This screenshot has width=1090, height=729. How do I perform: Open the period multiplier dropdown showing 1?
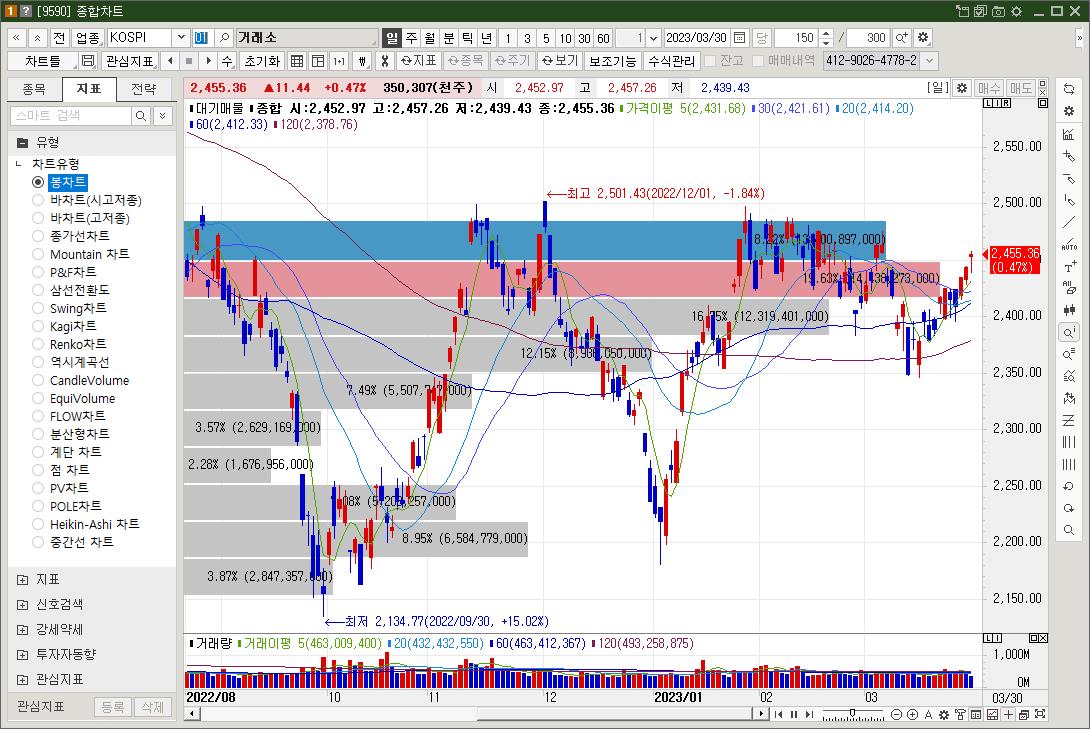point(653,38)
